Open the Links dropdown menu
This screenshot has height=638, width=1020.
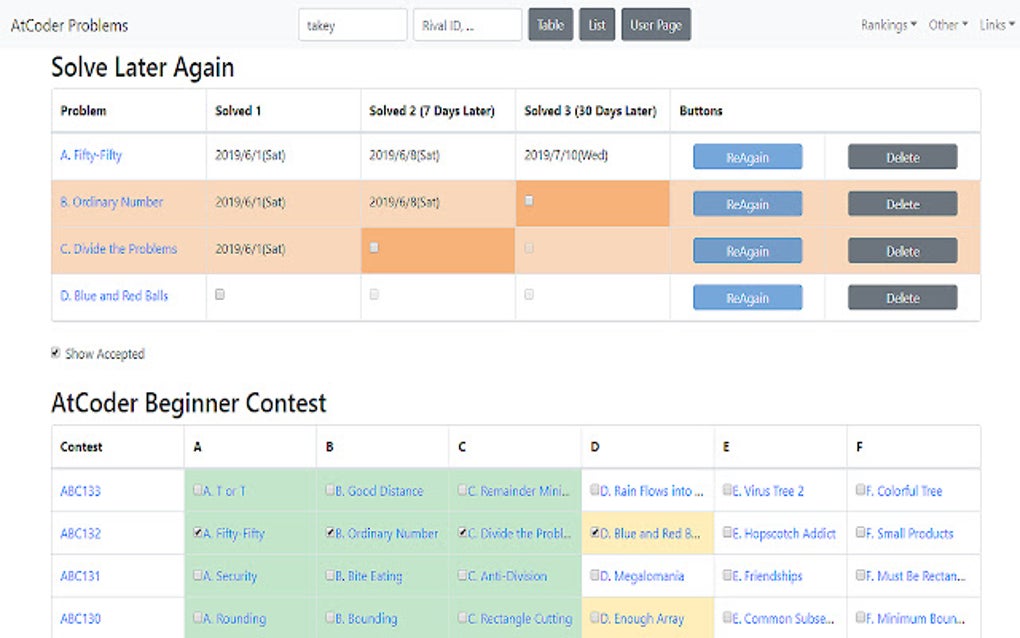click(x=997, y=25)
